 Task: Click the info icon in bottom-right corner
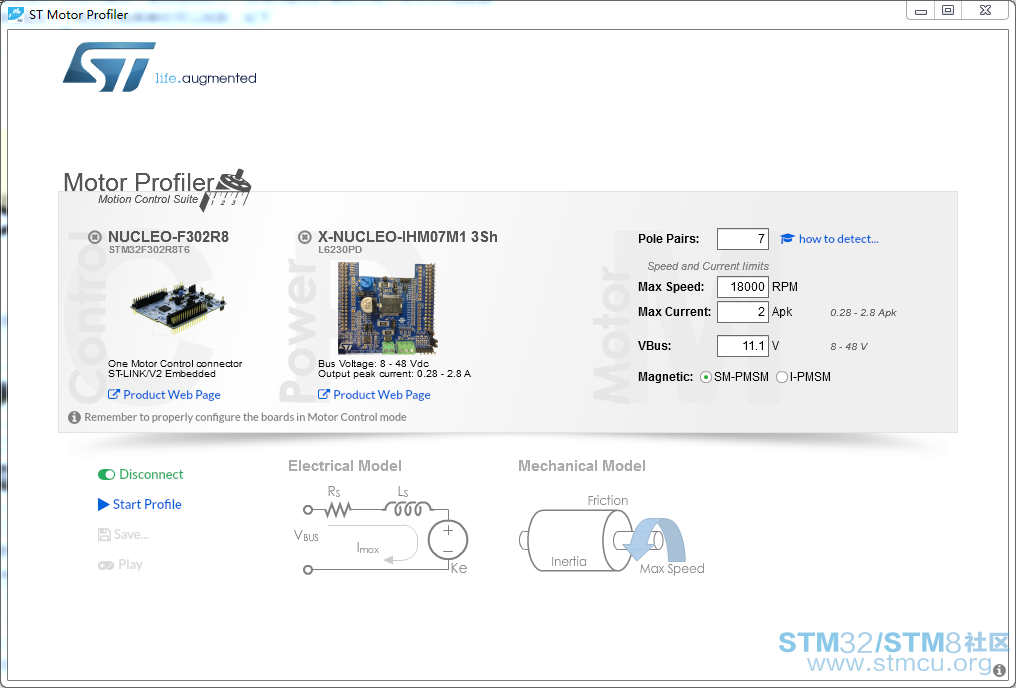(x=999, y=671)
